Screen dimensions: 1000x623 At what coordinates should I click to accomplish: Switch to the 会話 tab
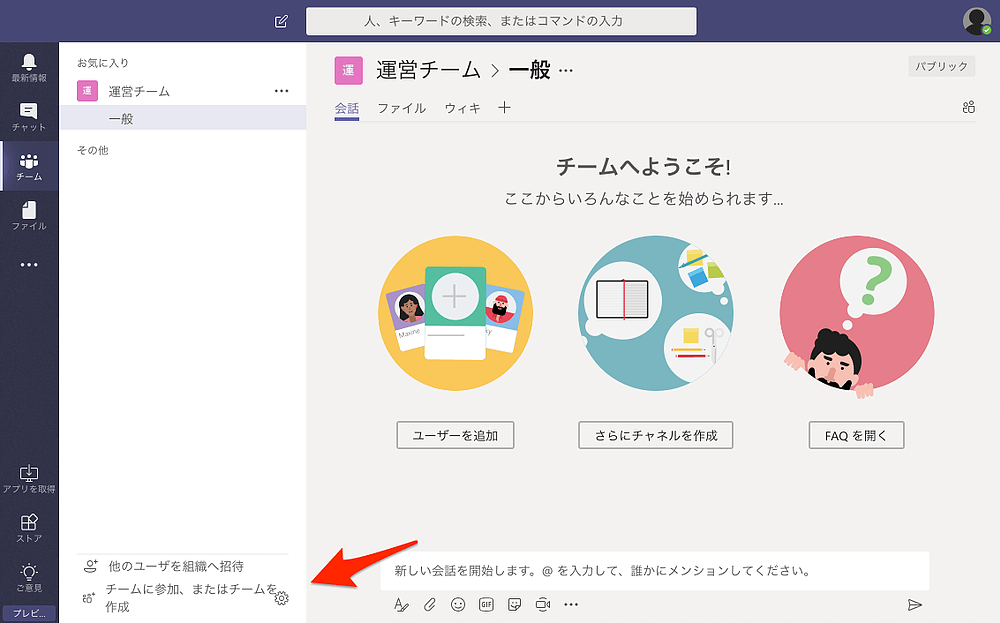(347, 108)
